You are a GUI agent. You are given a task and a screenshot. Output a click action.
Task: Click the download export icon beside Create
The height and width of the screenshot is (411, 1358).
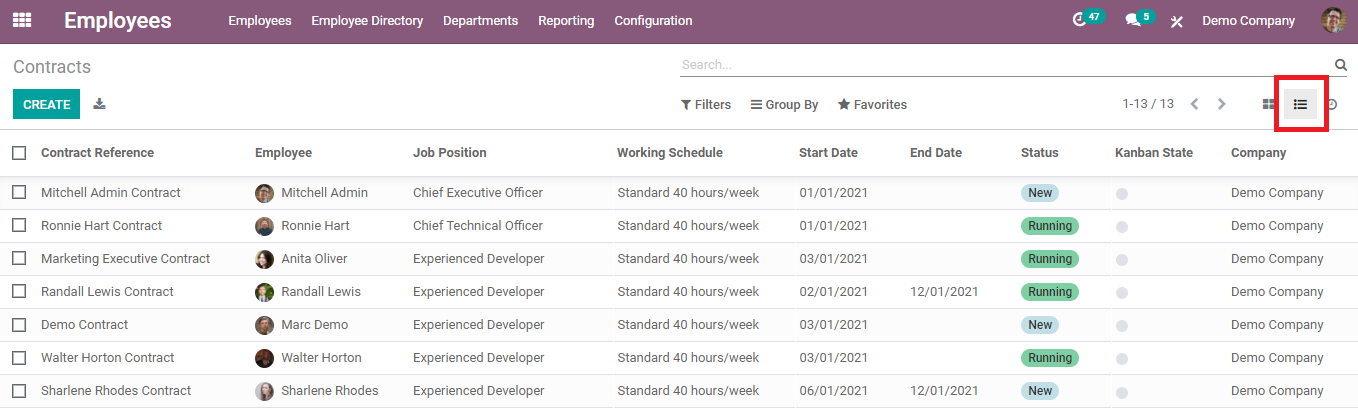pos(100,104)
